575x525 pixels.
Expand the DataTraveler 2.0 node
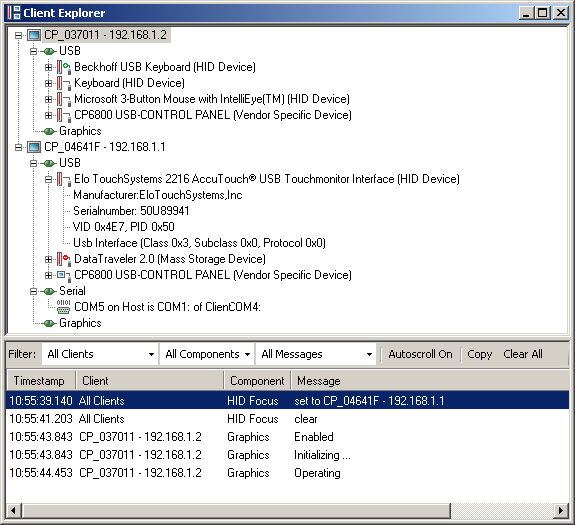click(48, 260)
